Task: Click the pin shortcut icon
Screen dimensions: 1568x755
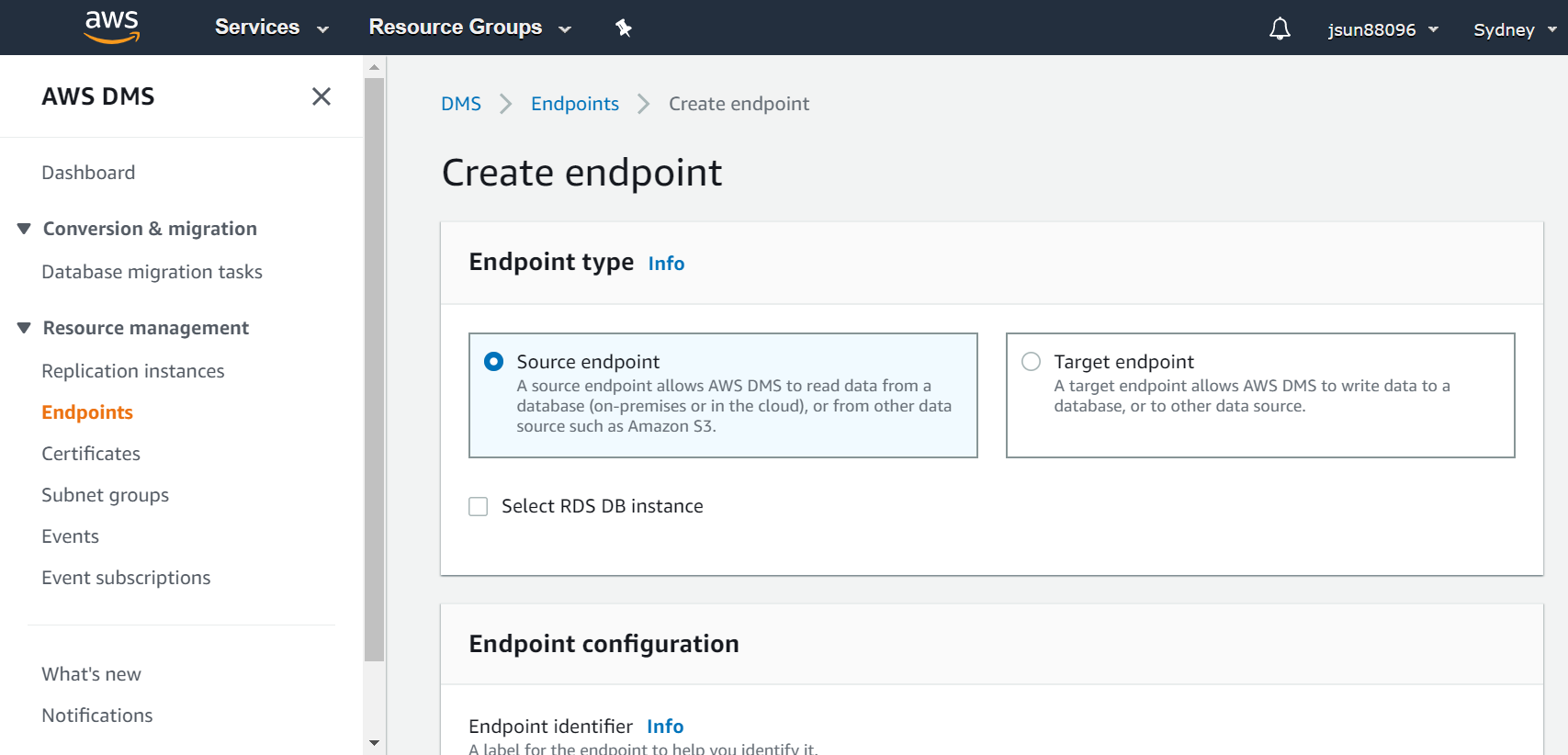Action: pyautogui.click(x=624, y=28)
